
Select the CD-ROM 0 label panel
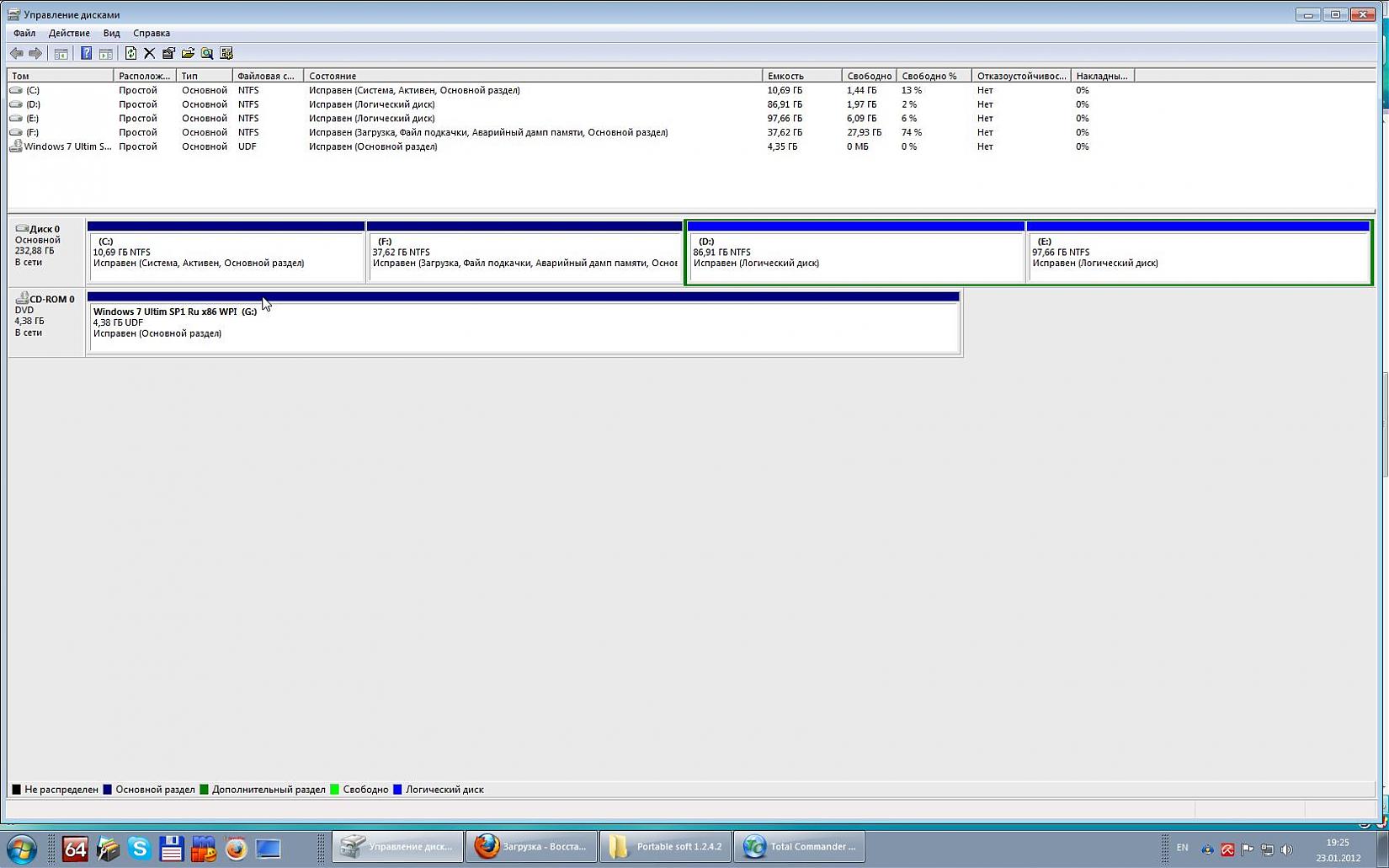tap(46, 322)
